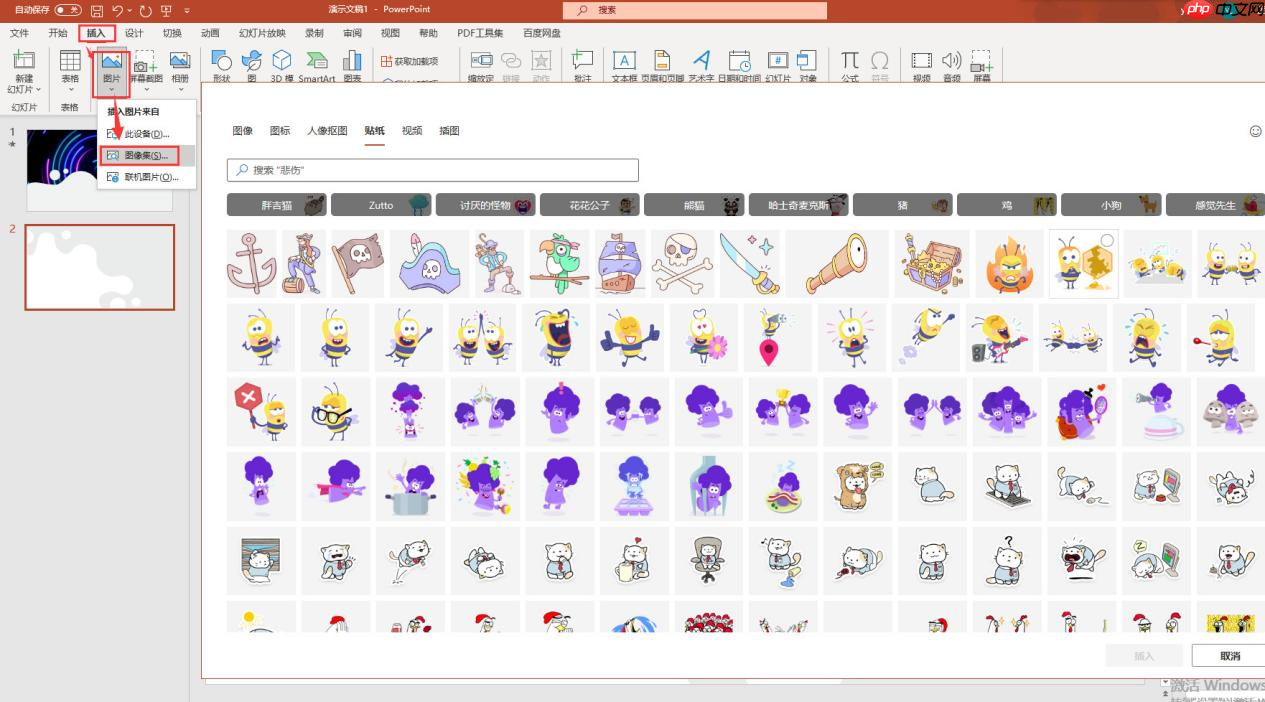
Task: Filter stickers by 哈士奇麦克斯 category
Action: (x=799, y=205)
